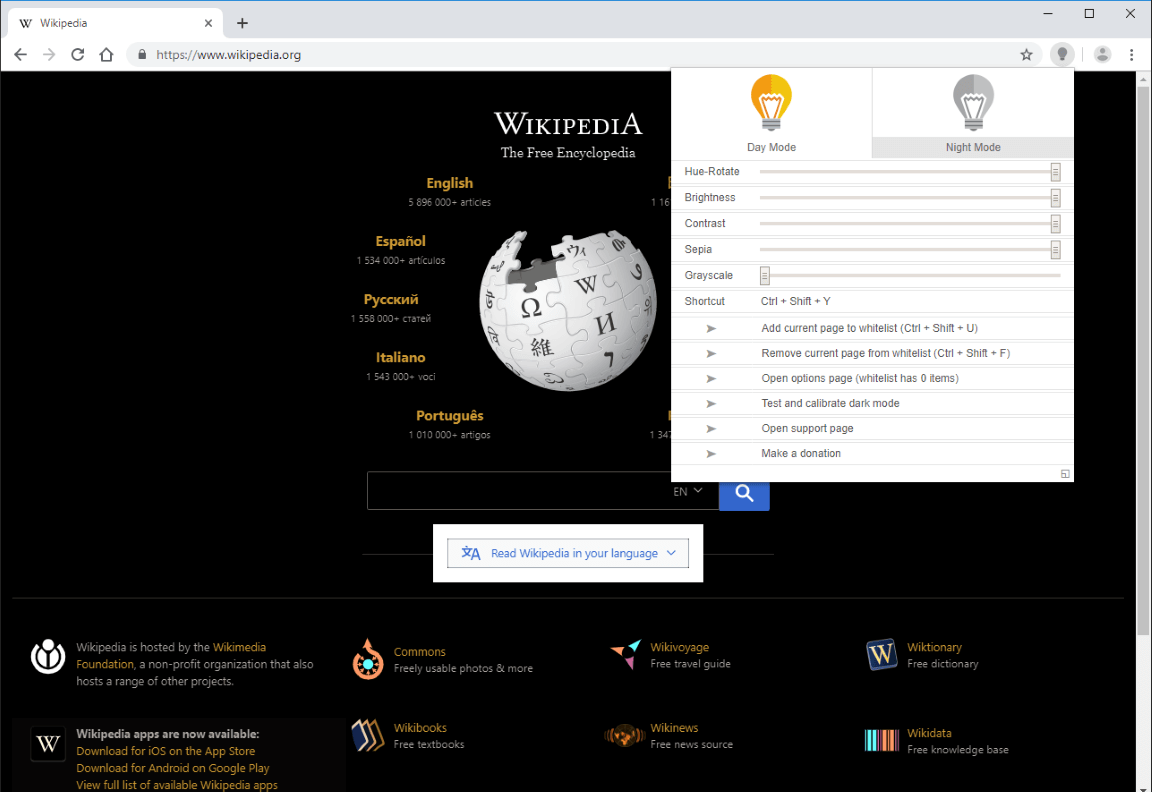The width and height of the screenshot is (1152, 792).
Task: Click the Wikibooks logo icon
Action: 368,735
